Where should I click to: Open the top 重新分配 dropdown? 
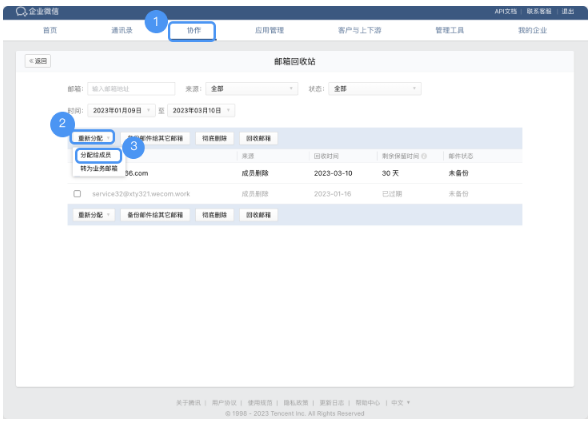click(93, 138)
